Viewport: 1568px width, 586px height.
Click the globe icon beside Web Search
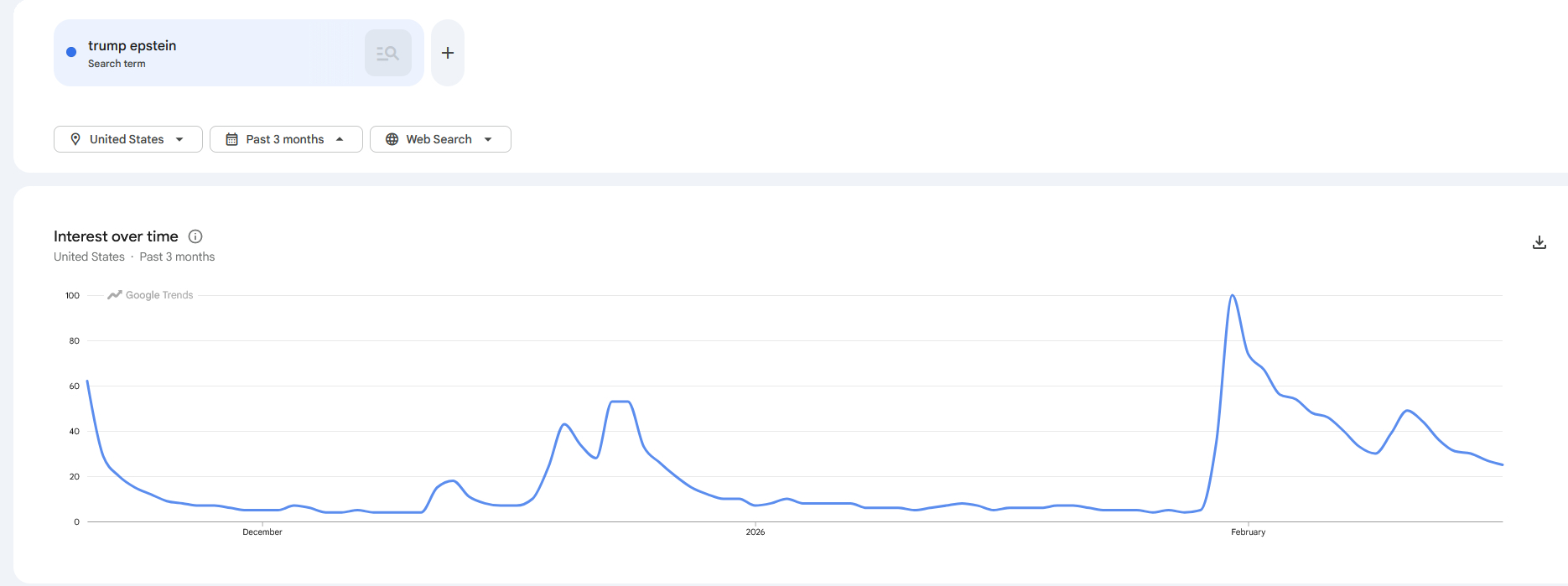click(x=392, y=139)
